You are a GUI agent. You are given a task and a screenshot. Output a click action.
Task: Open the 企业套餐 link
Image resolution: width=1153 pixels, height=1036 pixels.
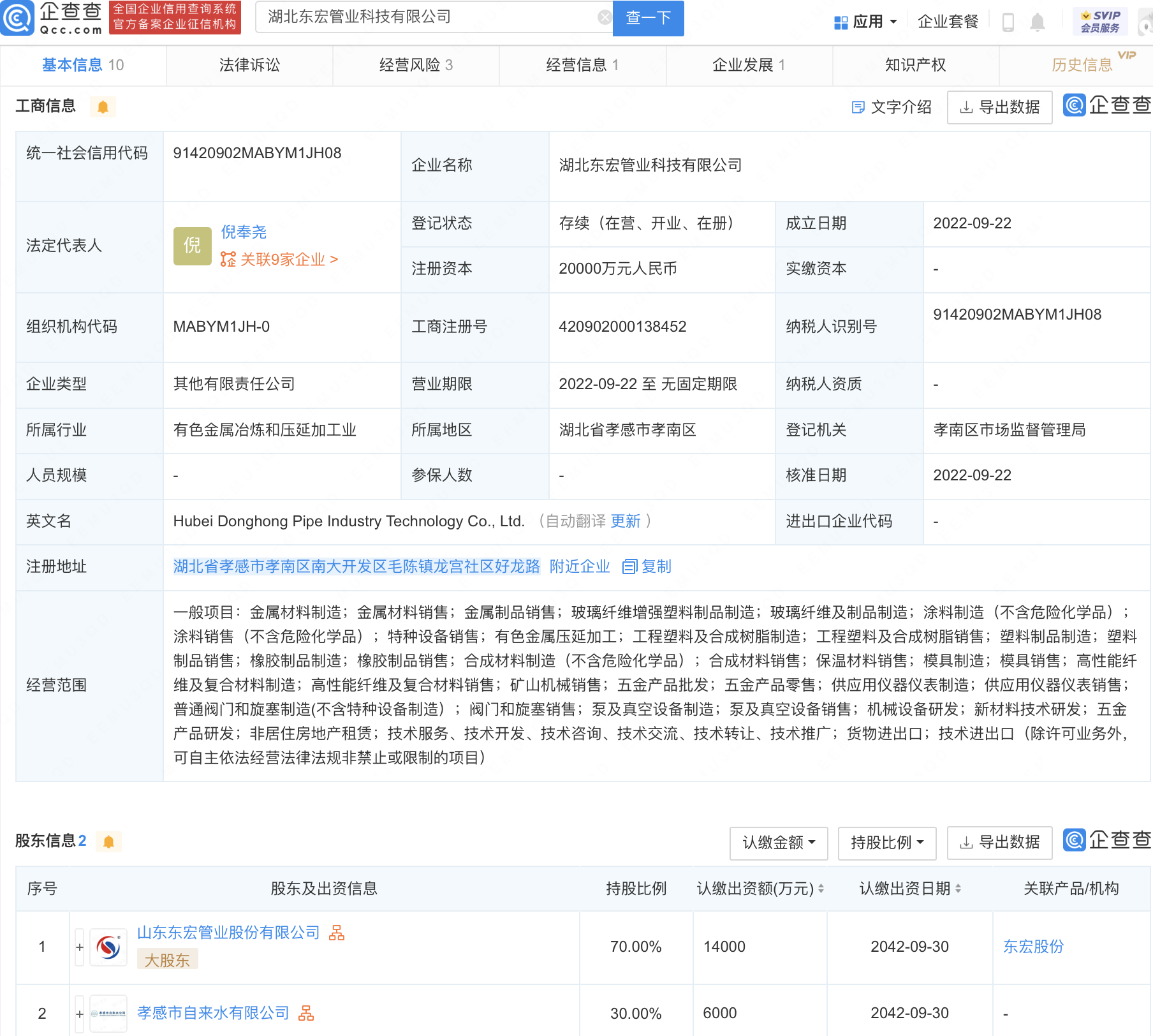(x=948, y=22)
